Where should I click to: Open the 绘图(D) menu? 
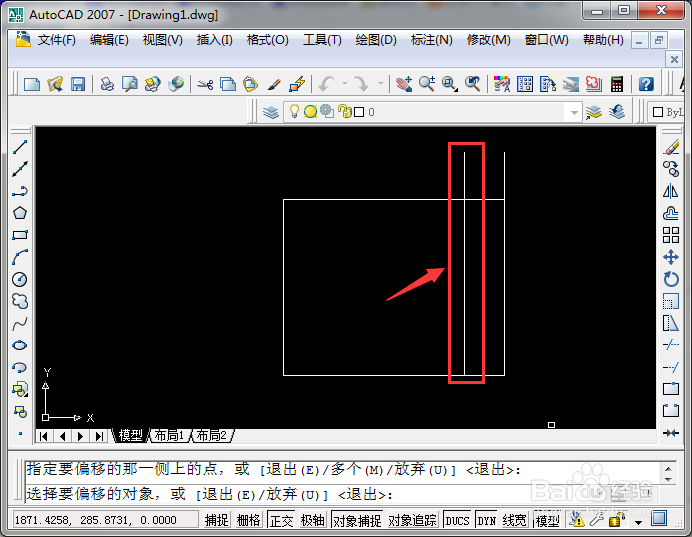tap(376, 40)
